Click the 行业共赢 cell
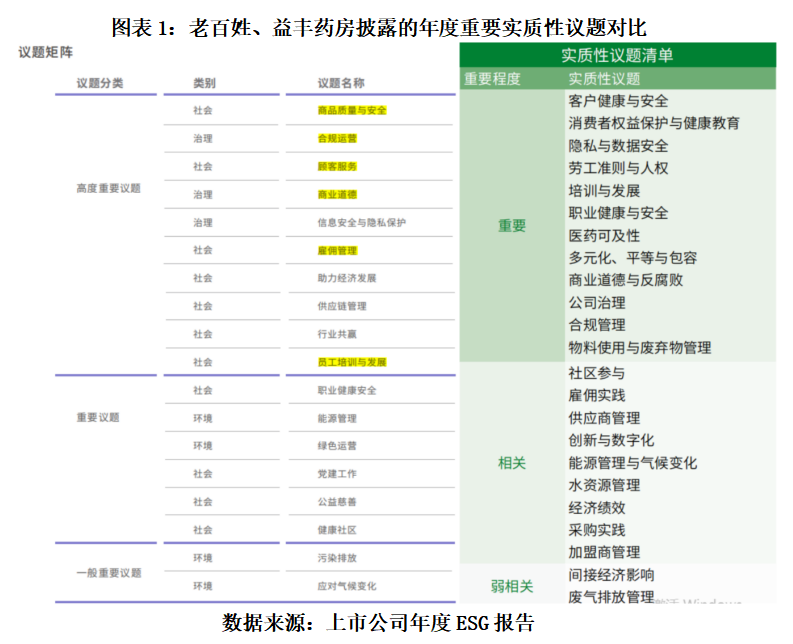The height and width of the screenshot is (644, 793). (x=337, y=334)
